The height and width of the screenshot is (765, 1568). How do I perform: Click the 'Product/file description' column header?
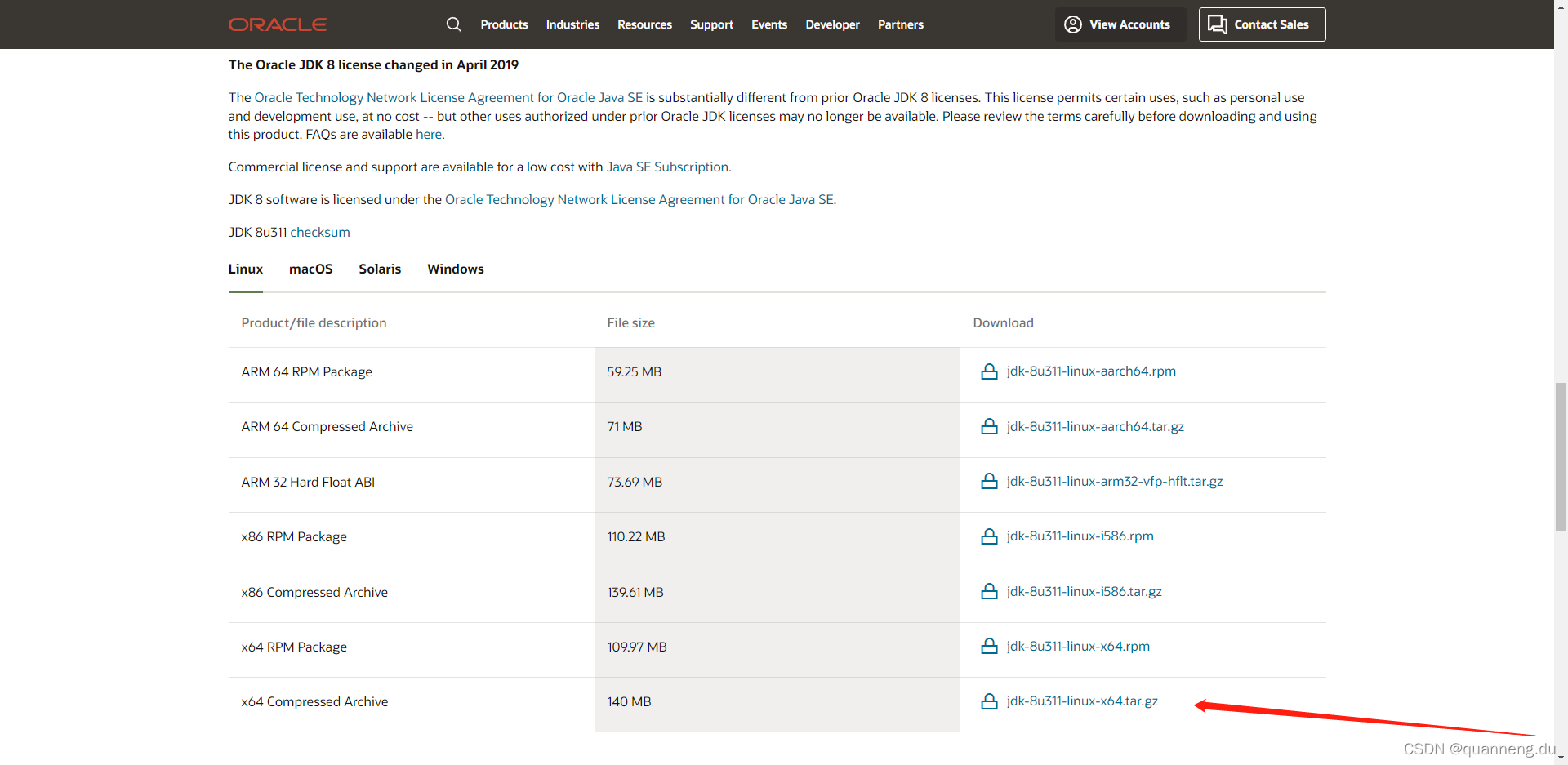pyautogui.click(x=314, y=323)
